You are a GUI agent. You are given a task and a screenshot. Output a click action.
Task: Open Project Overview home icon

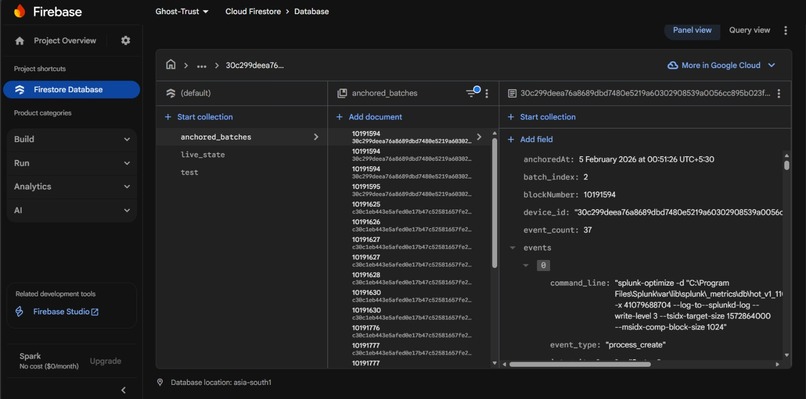(20, 41)
